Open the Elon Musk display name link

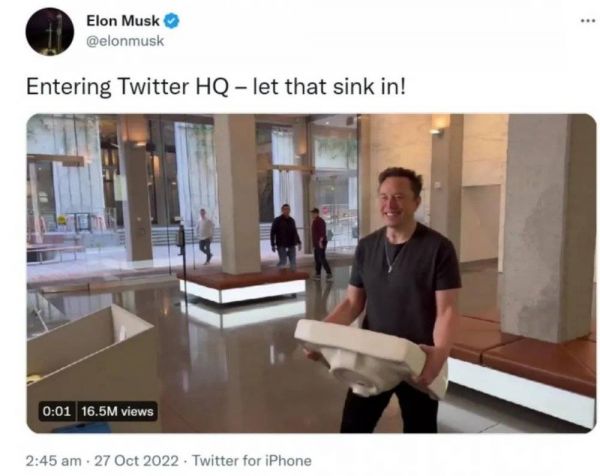coord(123,21)
